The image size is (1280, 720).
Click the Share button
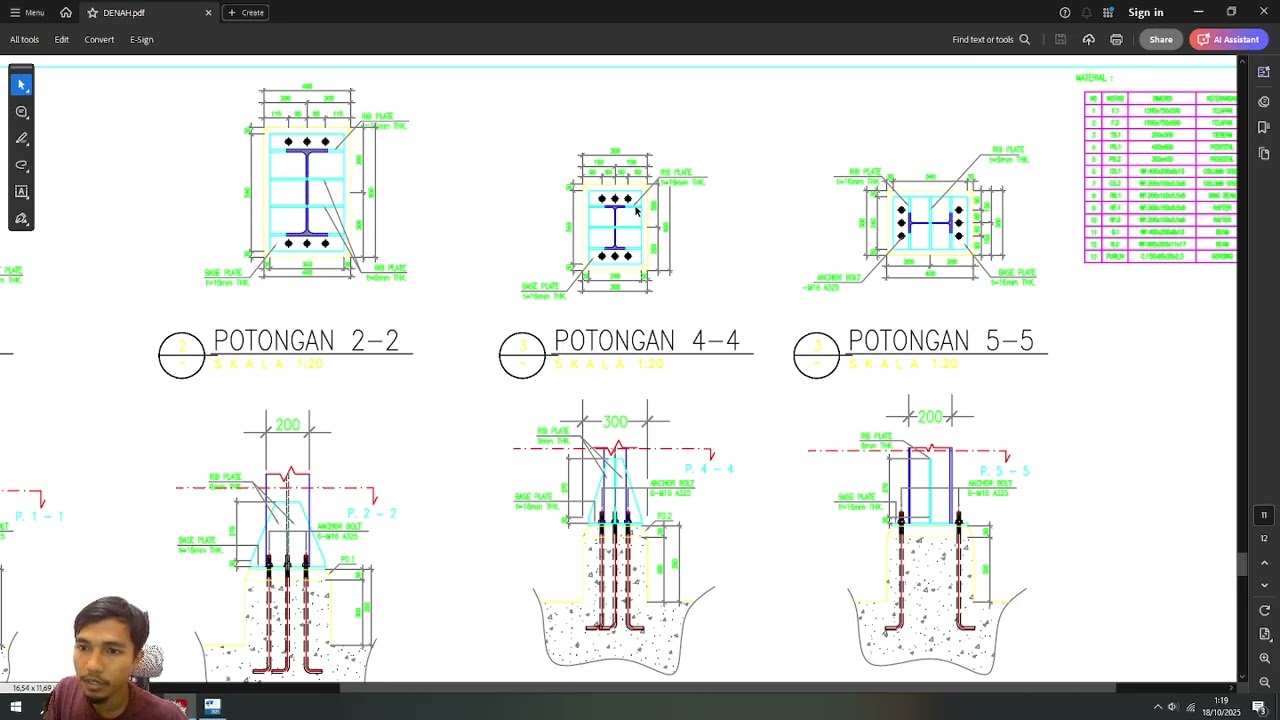pos(1161,40)
